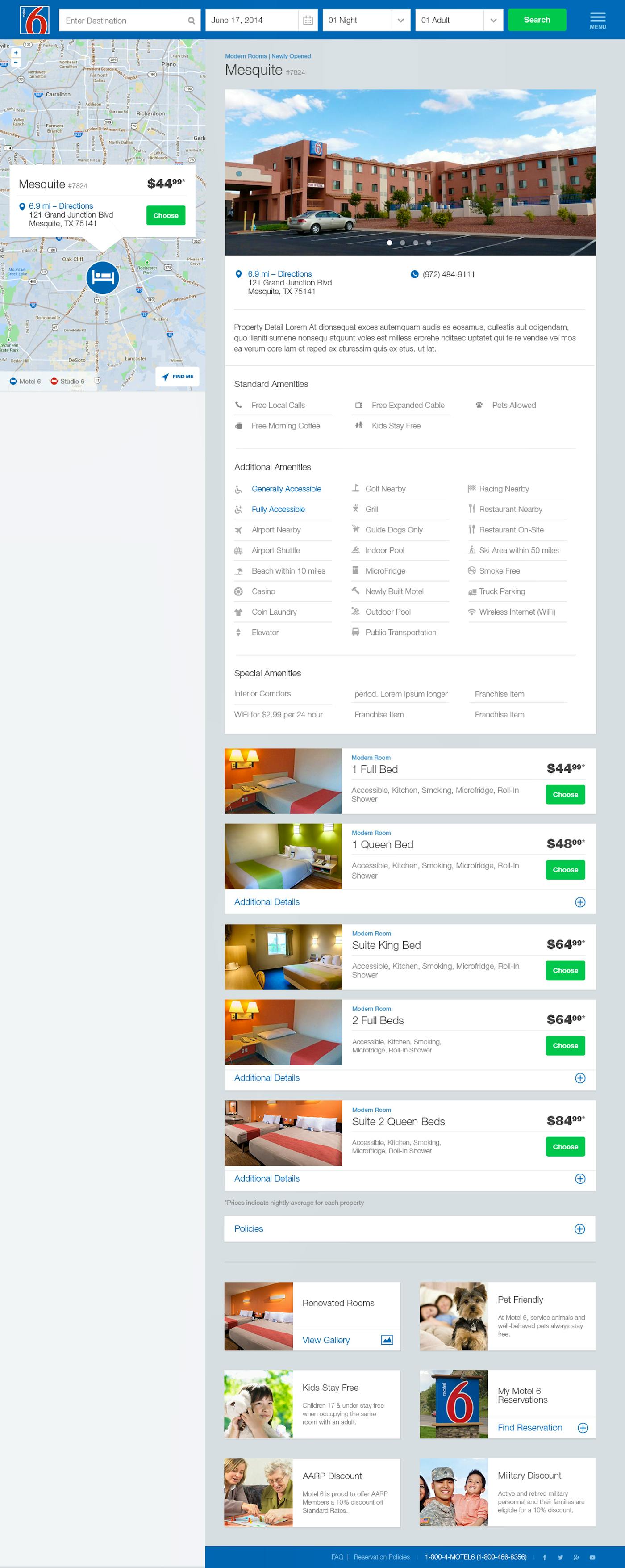This screenshot has width=625, height=1568.
Task: Open the 01 Night dropdown
Action: 367,20
